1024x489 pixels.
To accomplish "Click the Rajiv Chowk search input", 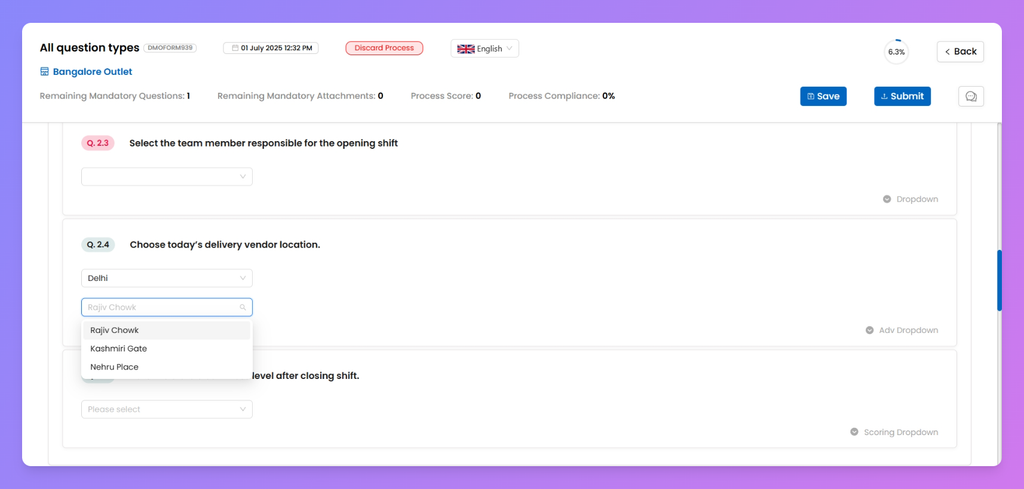I will (167, 307).
